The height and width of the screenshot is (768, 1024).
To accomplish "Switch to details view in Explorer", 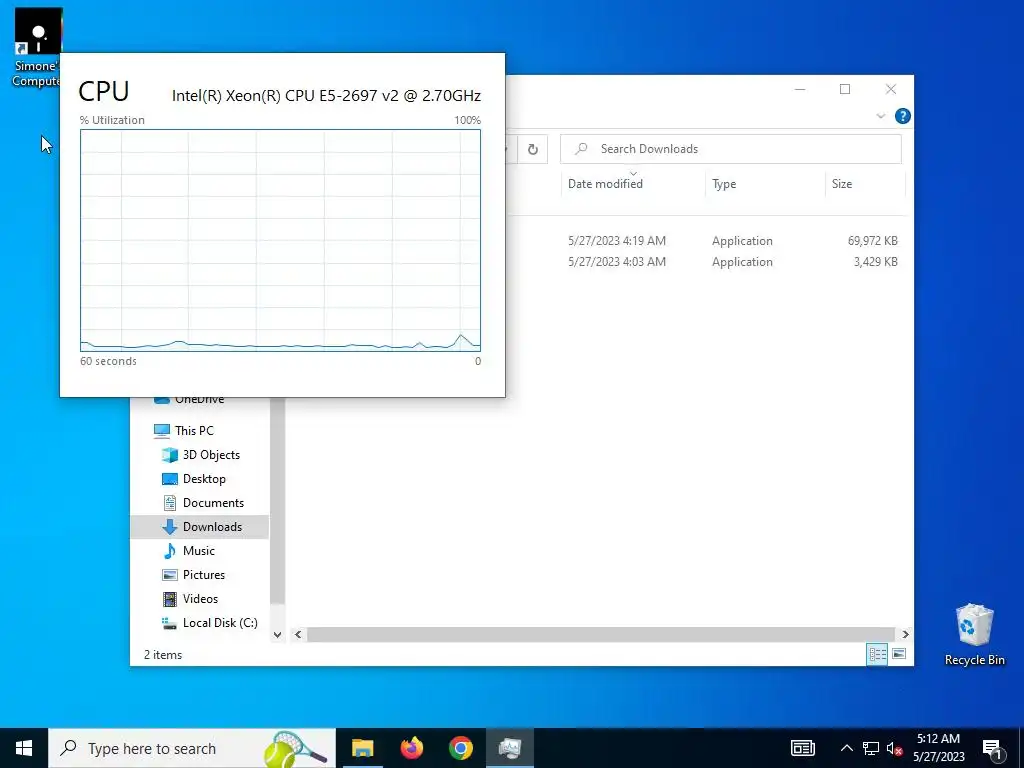I will pyautogui.click(x=877, y=654).
